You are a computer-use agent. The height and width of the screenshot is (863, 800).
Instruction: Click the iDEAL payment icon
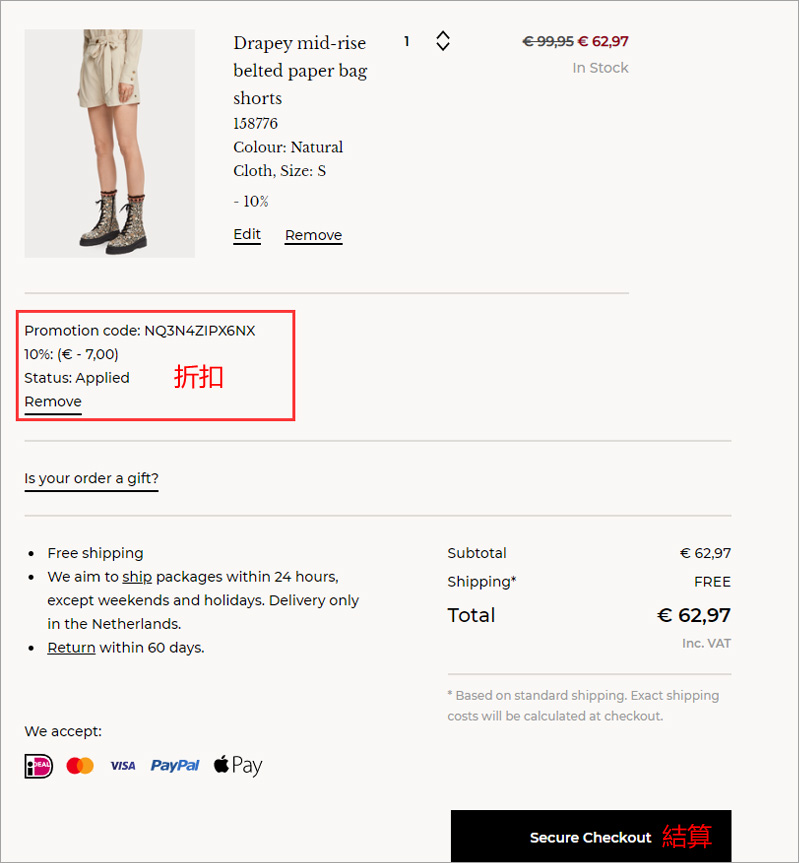(38, 766)
